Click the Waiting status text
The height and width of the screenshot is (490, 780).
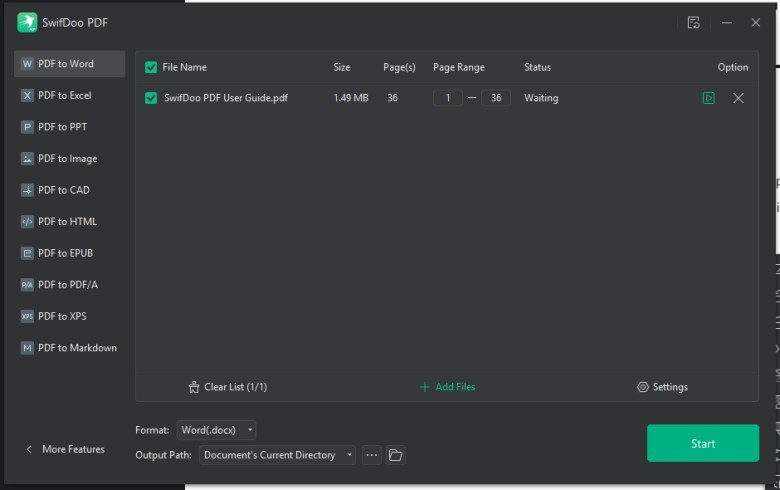click(541, 98)
